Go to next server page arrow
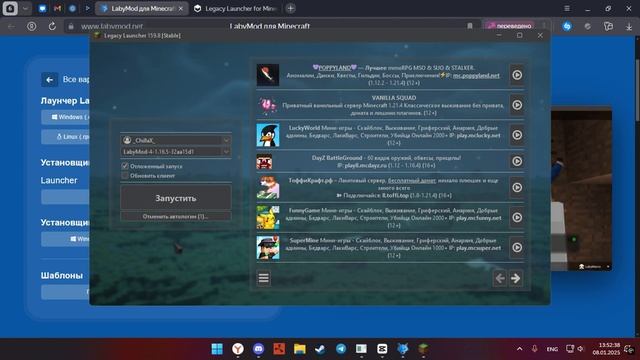Screen dimensions: 640x360 point(516,278)
